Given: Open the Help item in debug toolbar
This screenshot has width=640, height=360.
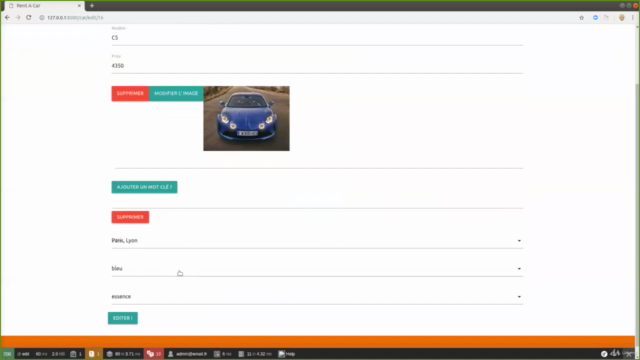Looking at the screenshot, I should click(287, 354).
